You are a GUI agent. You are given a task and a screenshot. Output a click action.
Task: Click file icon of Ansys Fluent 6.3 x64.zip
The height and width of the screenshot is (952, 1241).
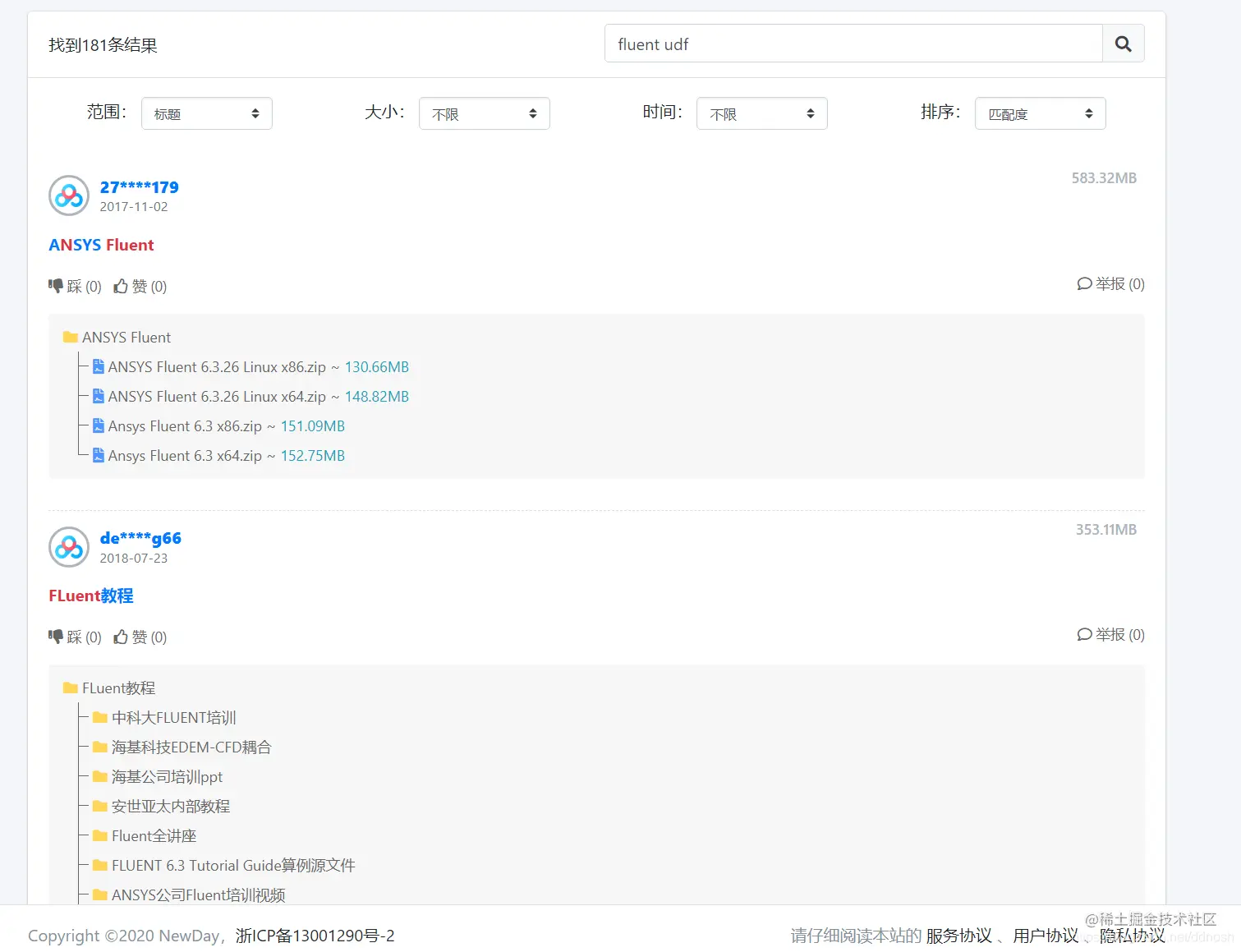(98, 455)
